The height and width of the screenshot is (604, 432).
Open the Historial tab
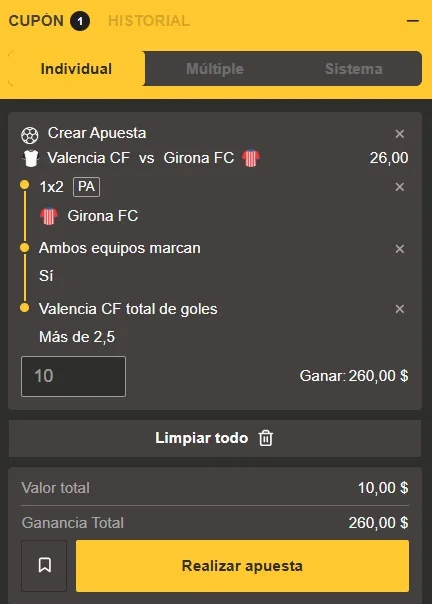point(149,21)
